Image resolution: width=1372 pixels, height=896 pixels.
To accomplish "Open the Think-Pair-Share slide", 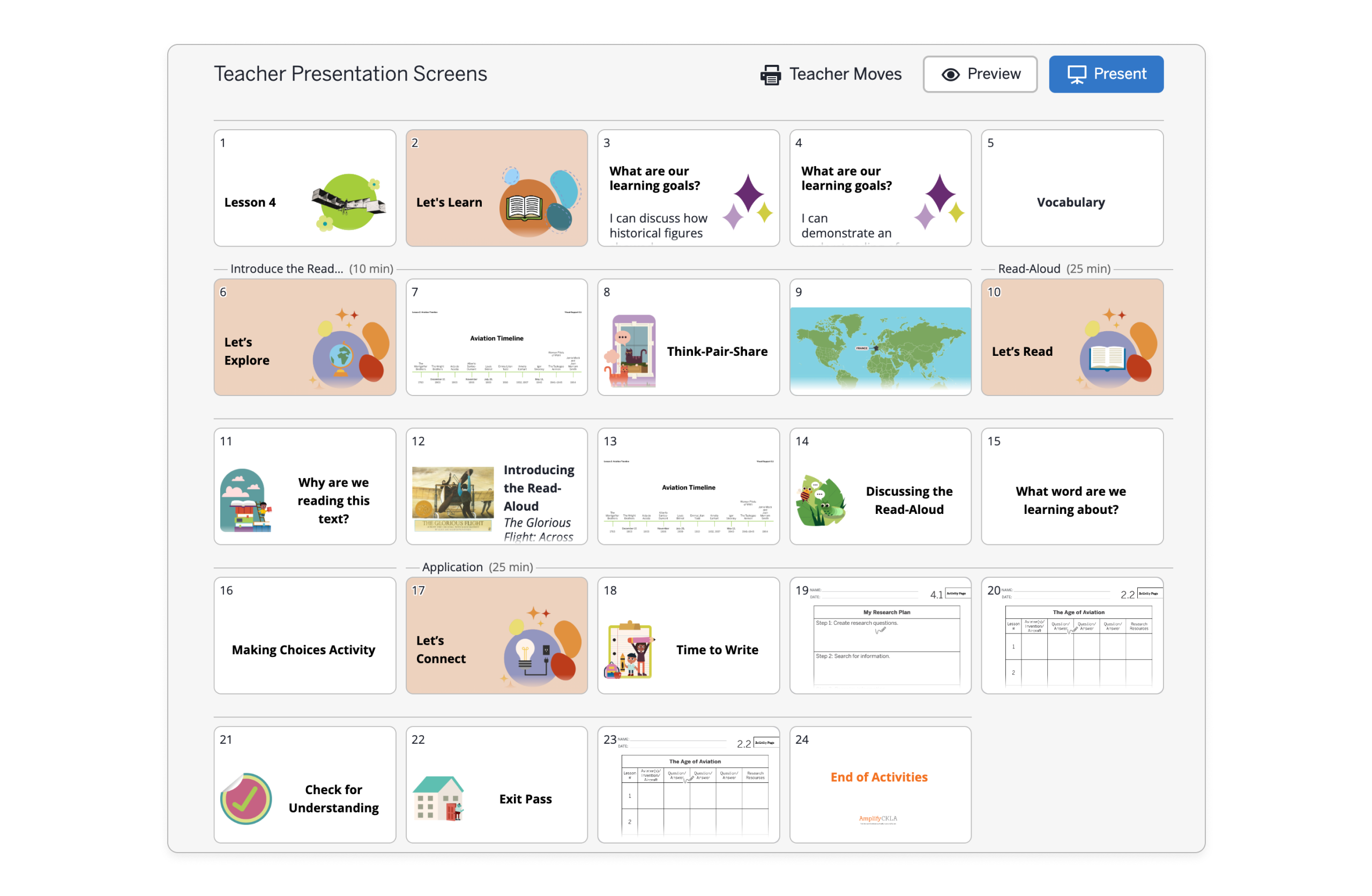I will coord(688,337).
